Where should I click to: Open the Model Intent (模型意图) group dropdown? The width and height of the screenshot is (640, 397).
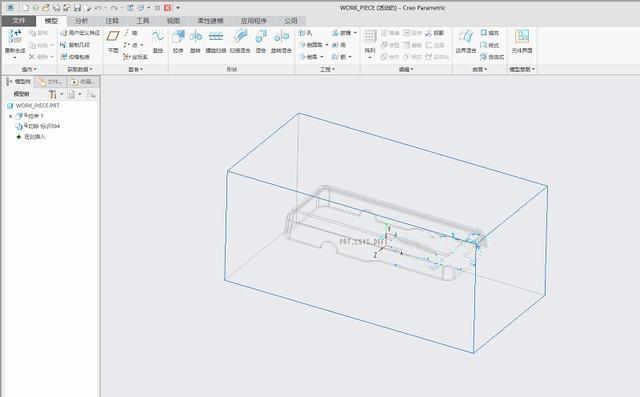[x=522, y=69]
